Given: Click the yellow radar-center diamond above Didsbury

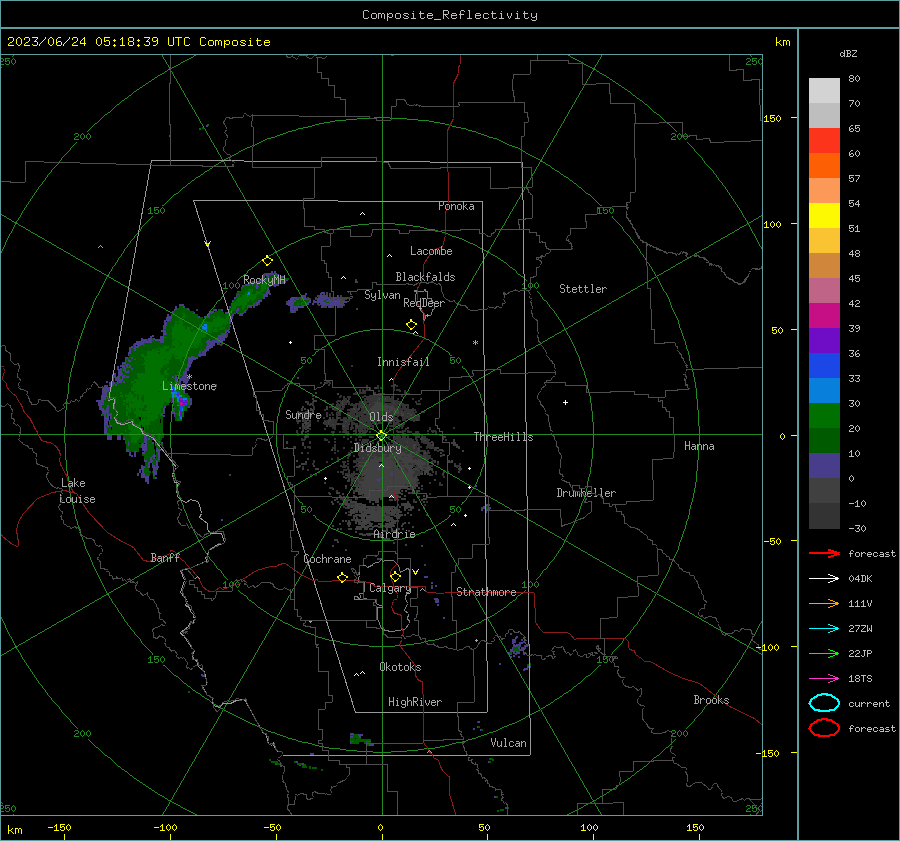Looking at the screenshot, I should [x=381, y=436].
